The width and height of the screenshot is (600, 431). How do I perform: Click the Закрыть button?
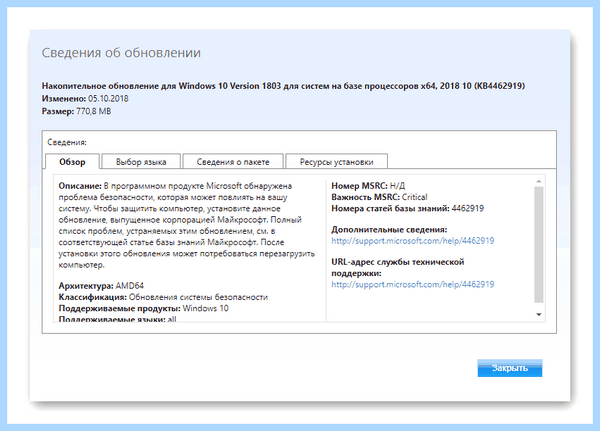509,368
